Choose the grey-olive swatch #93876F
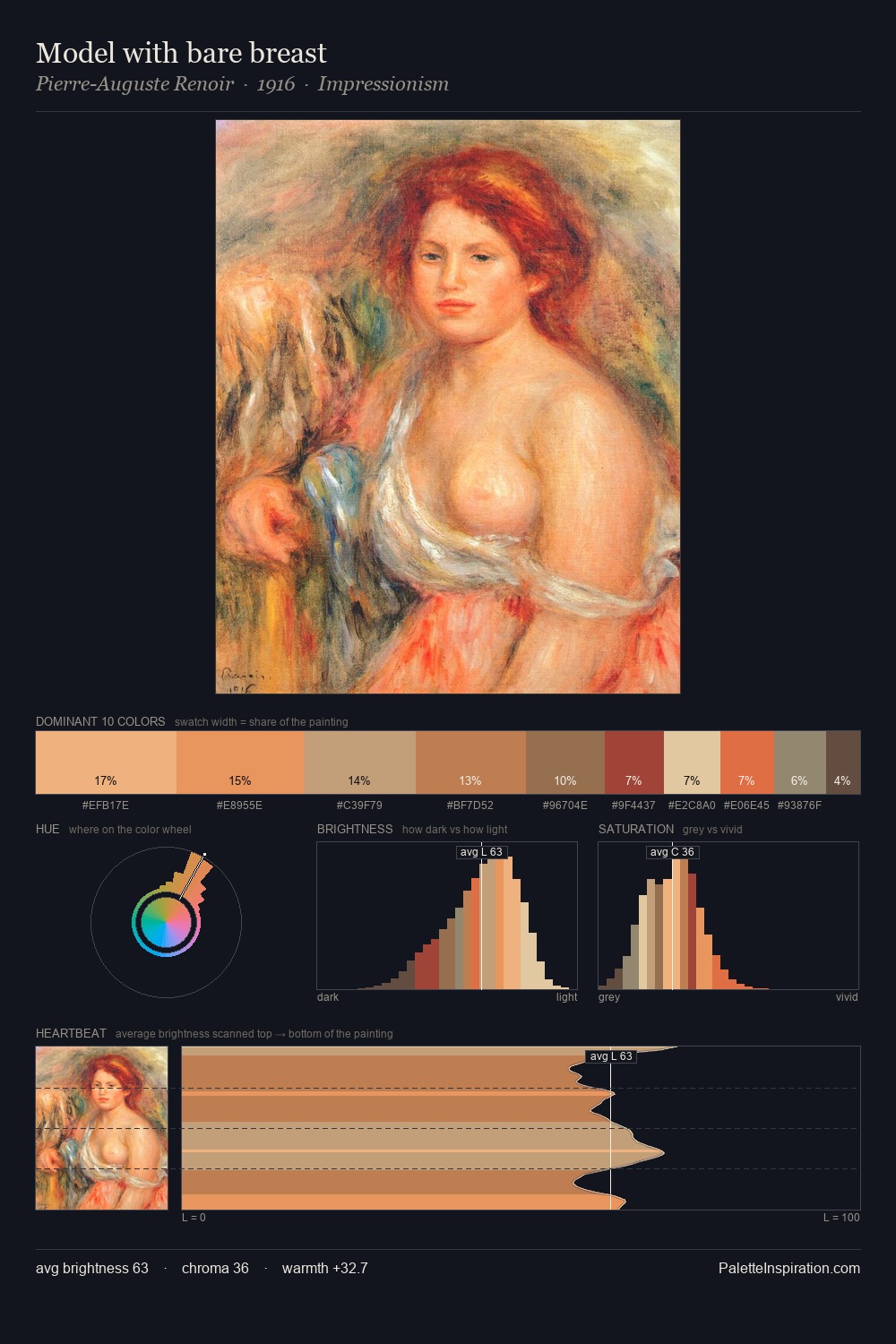The height and width of the screenshot is (1344, 896). pyautogui.click(x=800, y=762)
